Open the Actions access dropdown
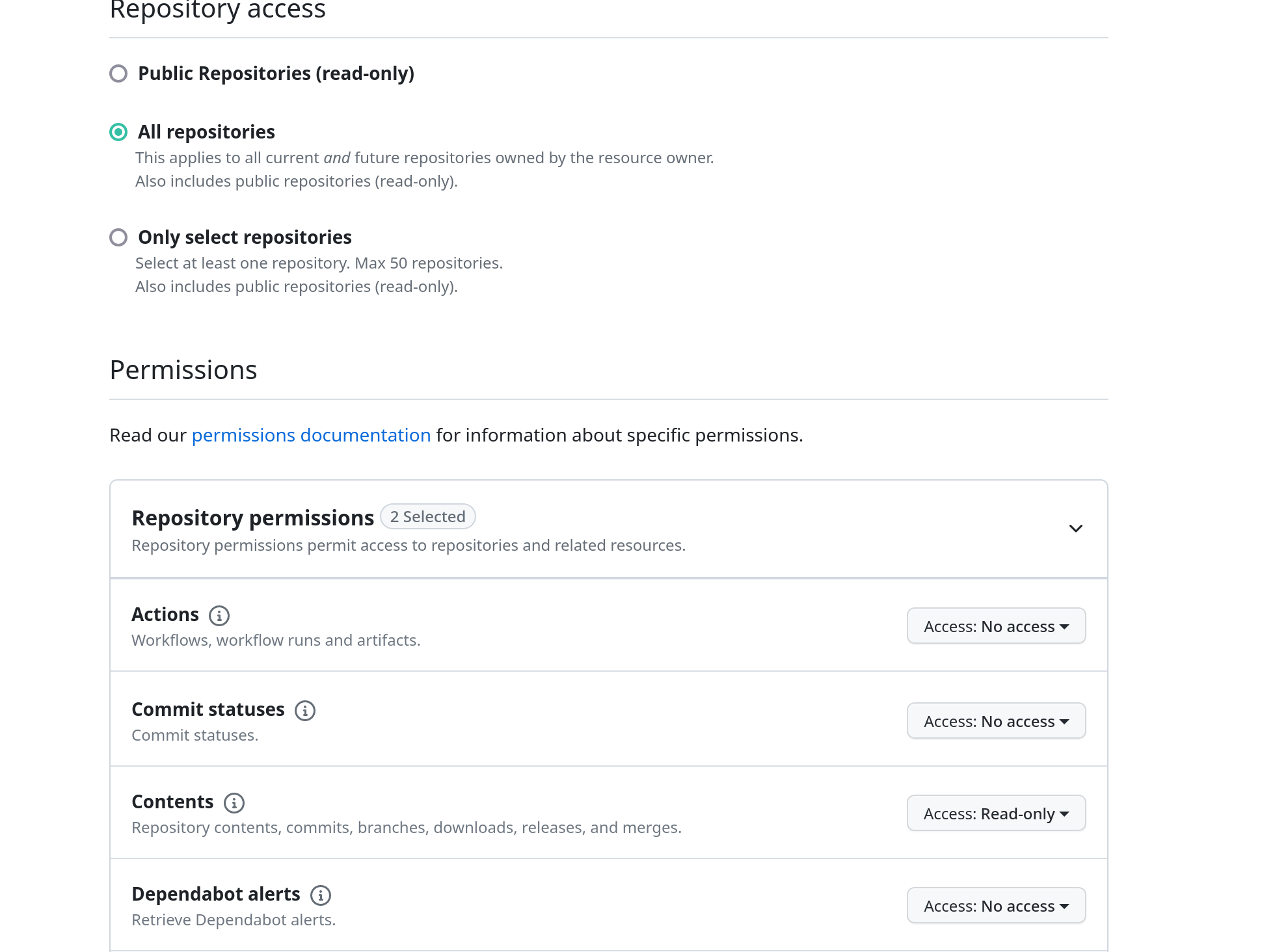Screen dimensions: 1262x952 click(996, 626)
